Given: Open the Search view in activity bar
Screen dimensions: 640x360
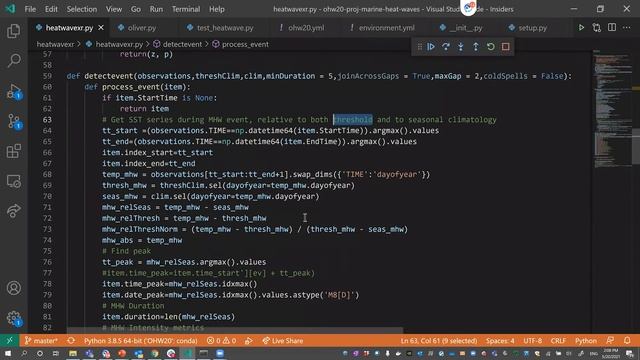Looking at the screenshot, I should tap(13, 61).
